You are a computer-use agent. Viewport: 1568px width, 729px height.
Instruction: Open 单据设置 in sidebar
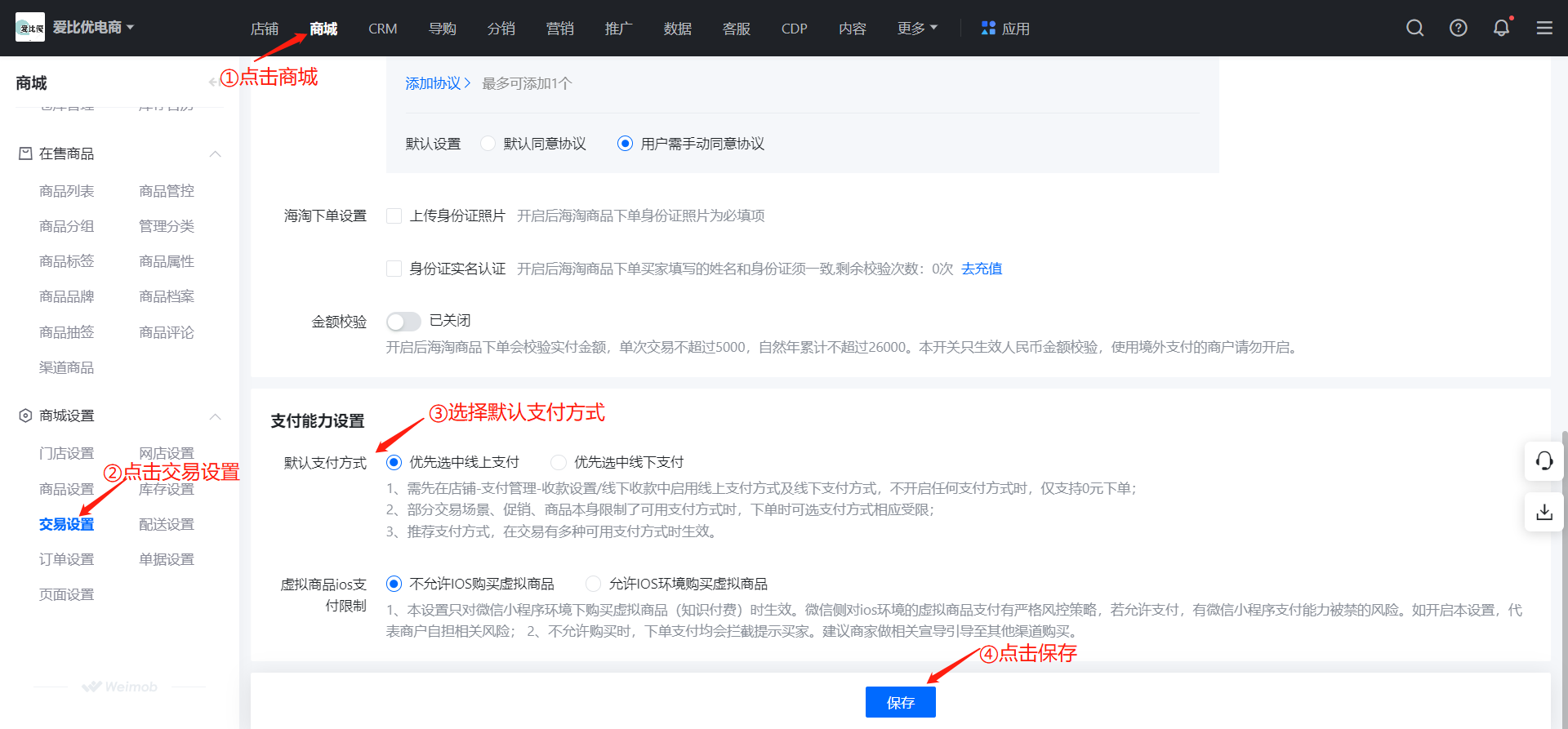(167, 559)
